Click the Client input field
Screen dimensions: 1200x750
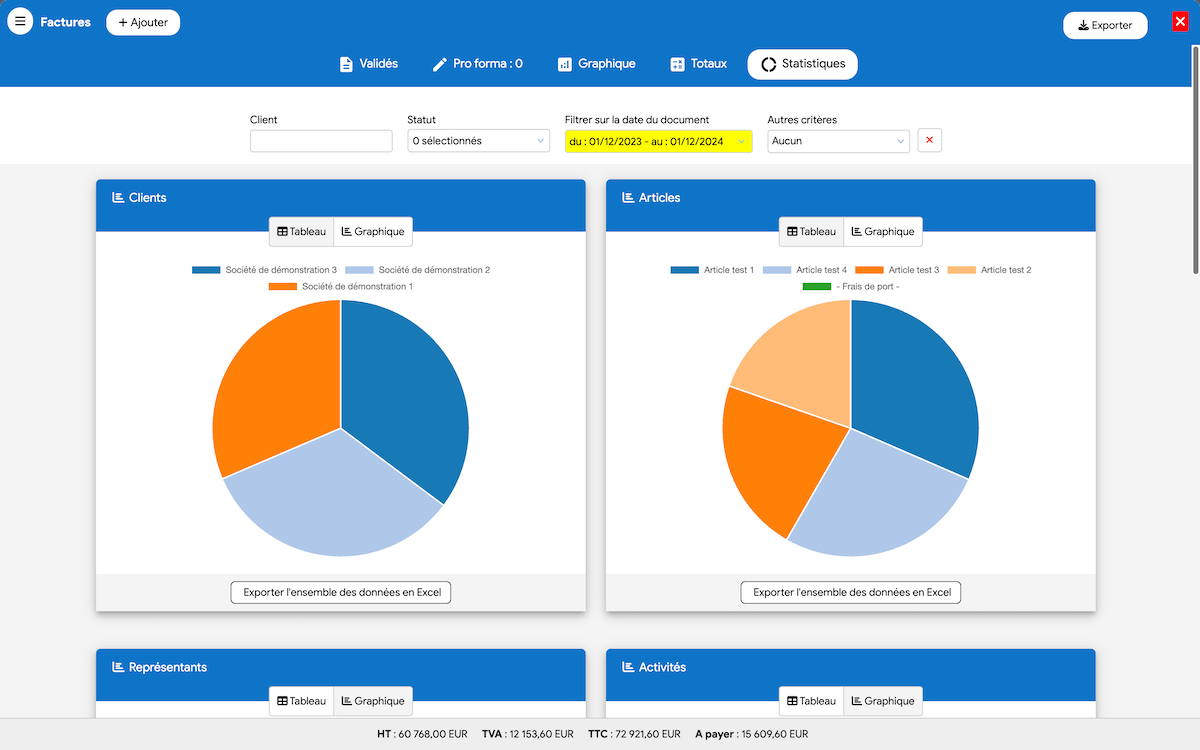tap(321, 141)
